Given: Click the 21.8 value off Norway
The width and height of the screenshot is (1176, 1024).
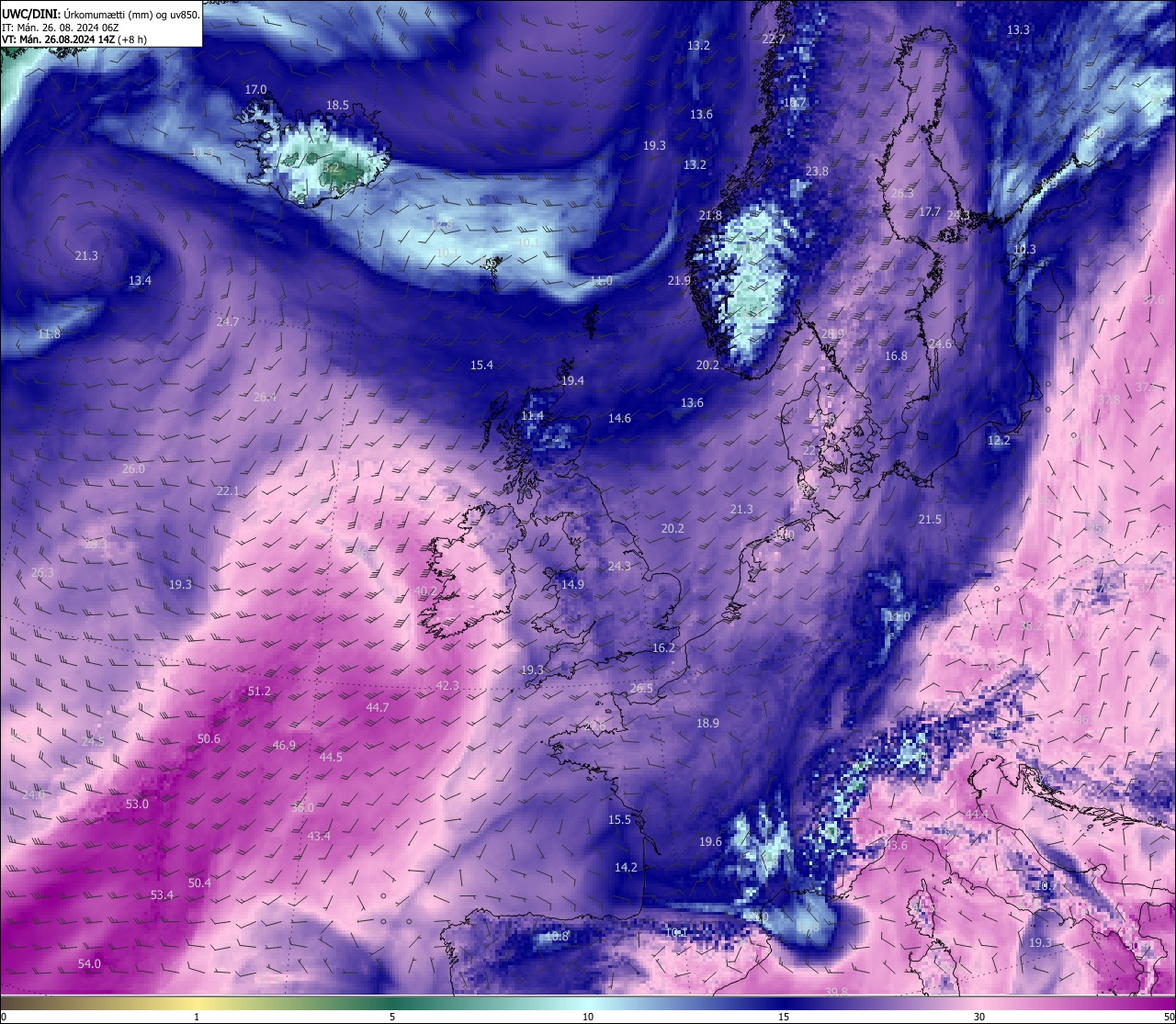Looking at the screenshot, I should [710, 215].
